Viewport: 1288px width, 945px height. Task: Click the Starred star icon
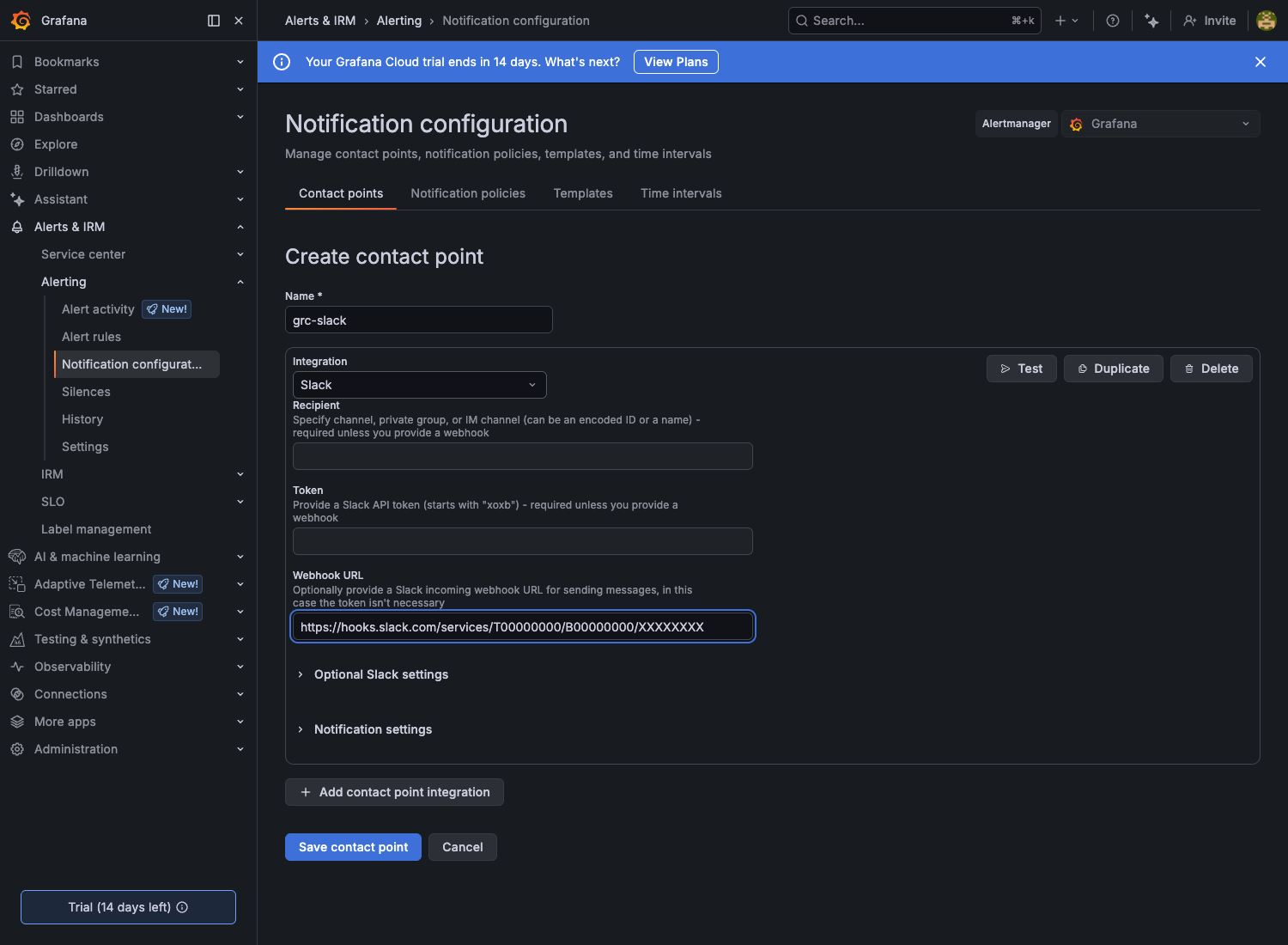coord(17,89)
